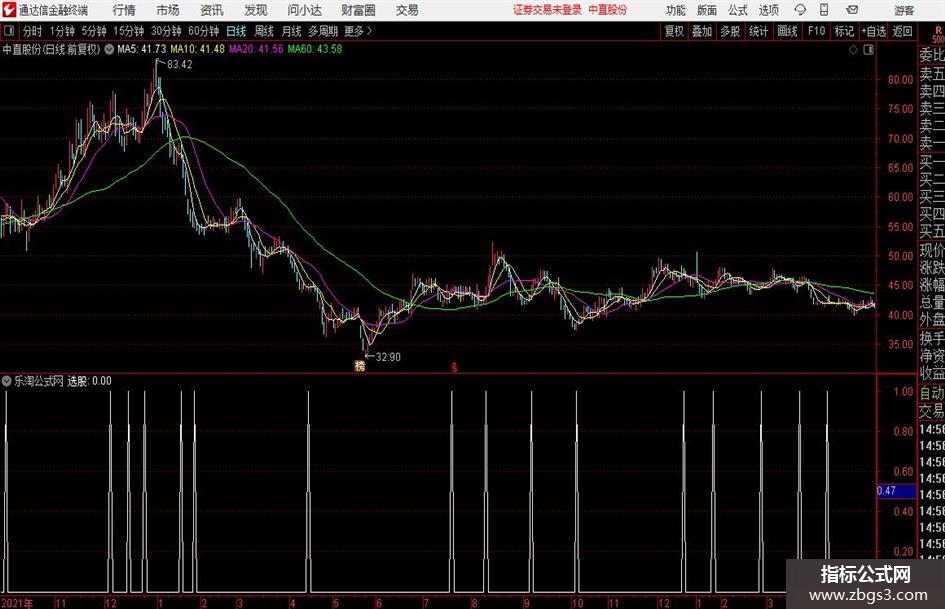This screenshot has width=945, height=609.
Task: Open the 版面 menu
Action: [706, 10]
